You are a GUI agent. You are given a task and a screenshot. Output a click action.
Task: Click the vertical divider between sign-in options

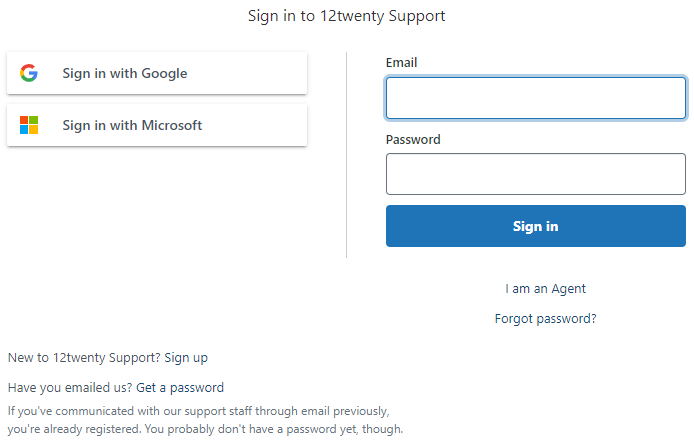click(346, 155)
